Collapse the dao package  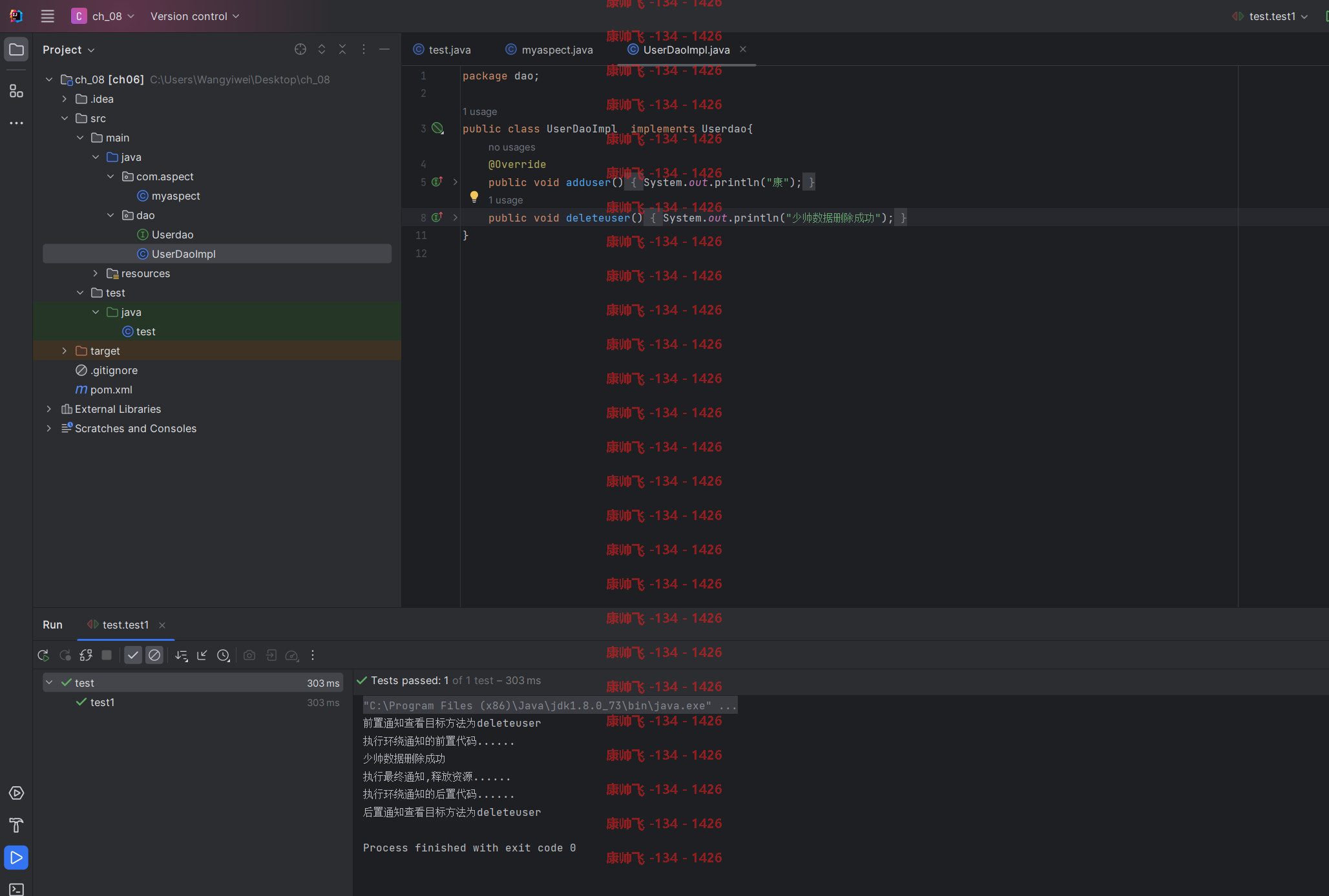[x=110, y=215]
